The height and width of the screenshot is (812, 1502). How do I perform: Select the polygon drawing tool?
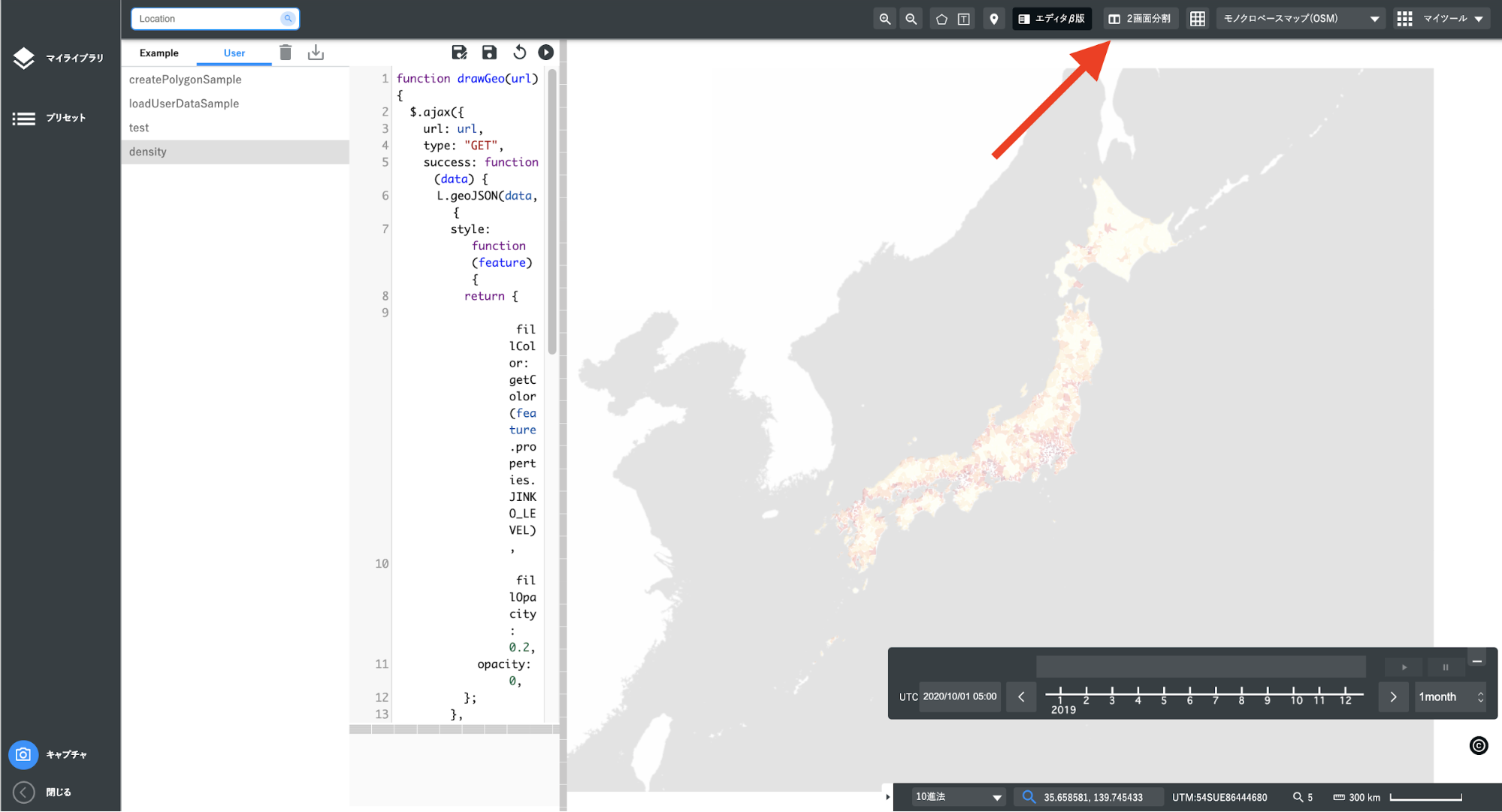point(941,19)
